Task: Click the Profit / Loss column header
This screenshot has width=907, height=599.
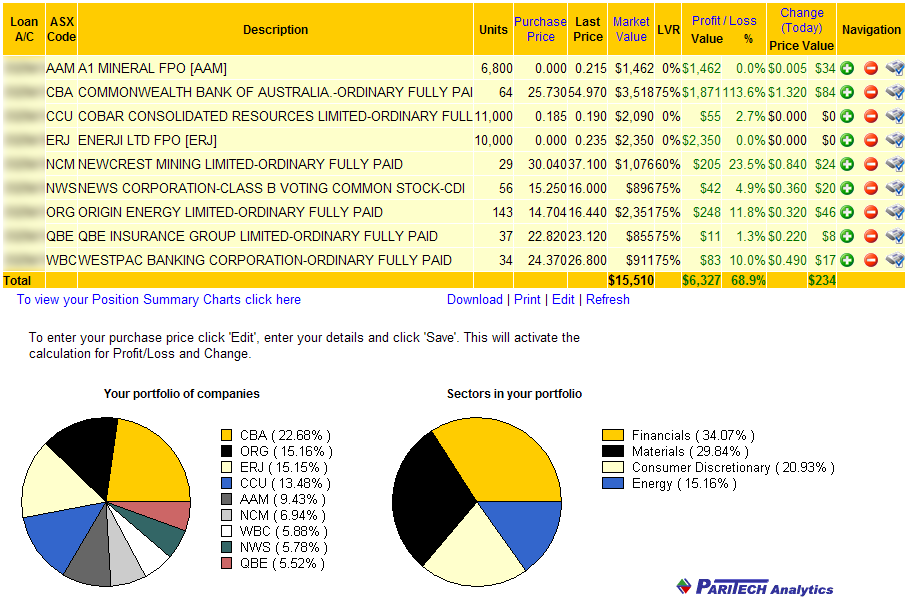Action: point(724,21)
